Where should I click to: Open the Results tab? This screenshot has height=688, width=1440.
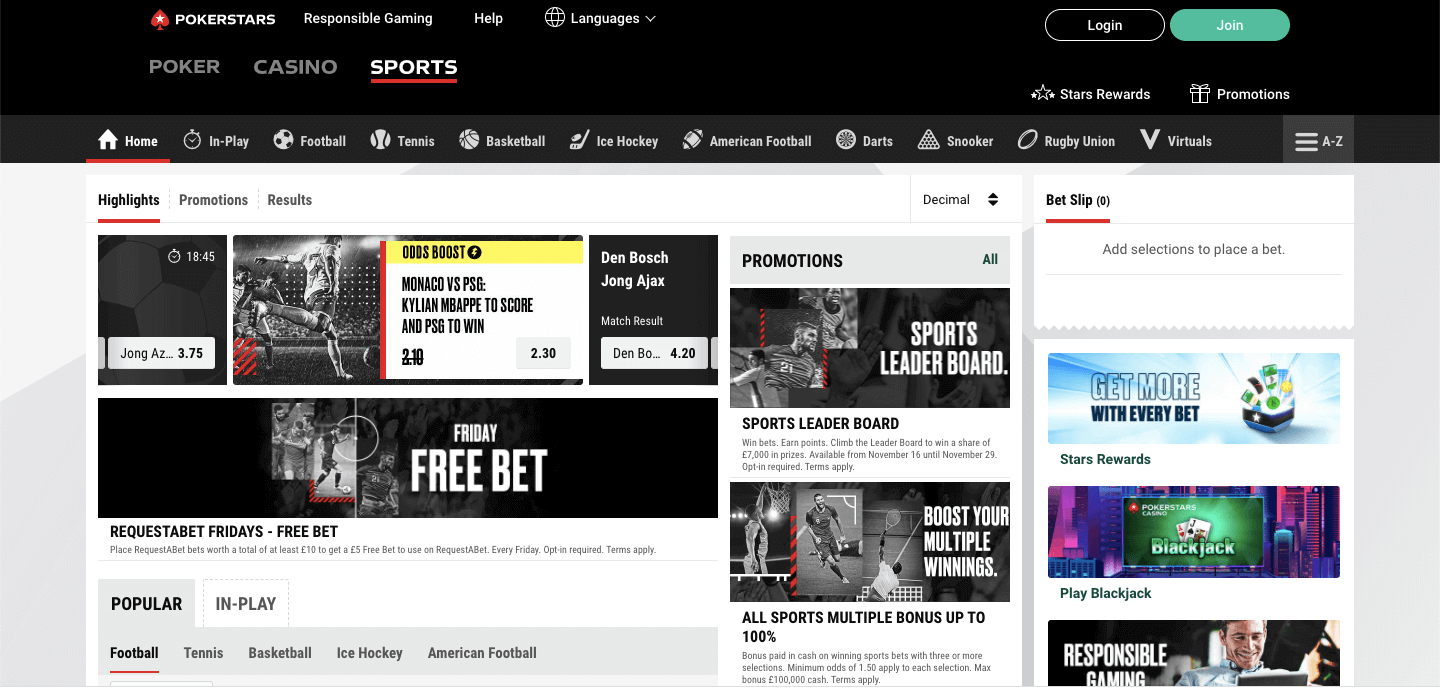coord(290,200)
